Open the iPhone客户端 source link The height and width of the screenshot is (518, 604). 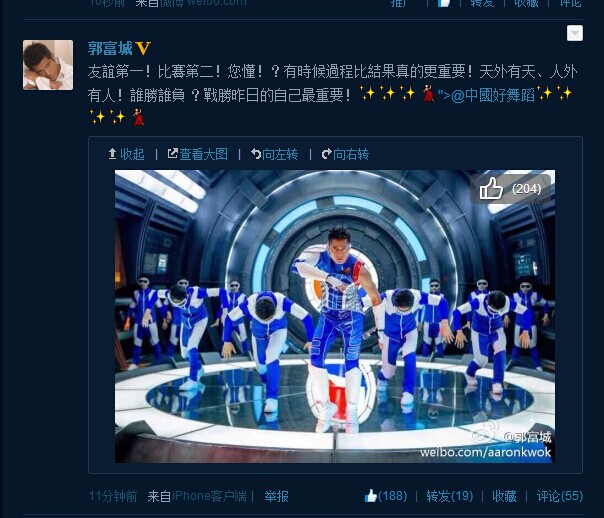click(x=209, y=496)
